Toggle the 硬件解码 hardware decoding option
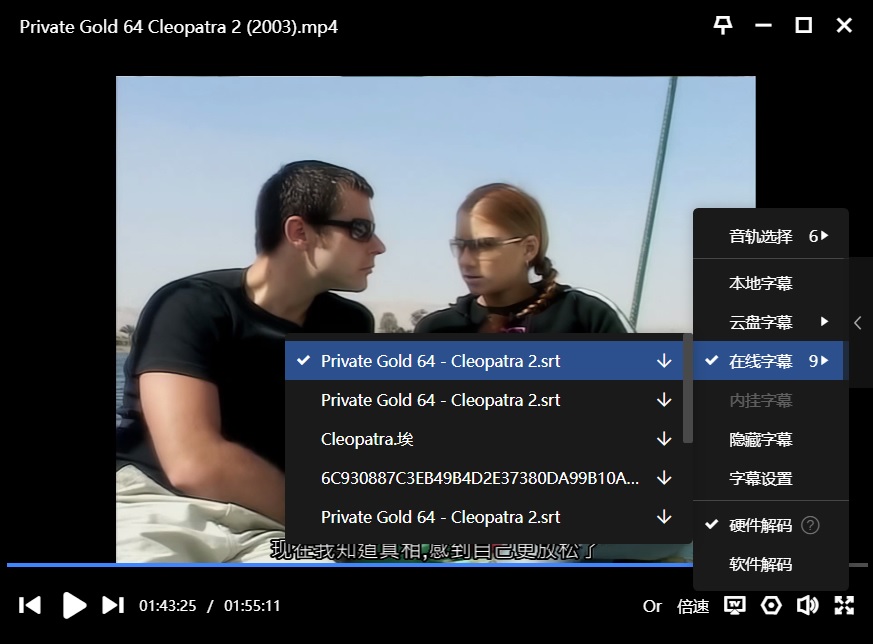 coord(760,525)
